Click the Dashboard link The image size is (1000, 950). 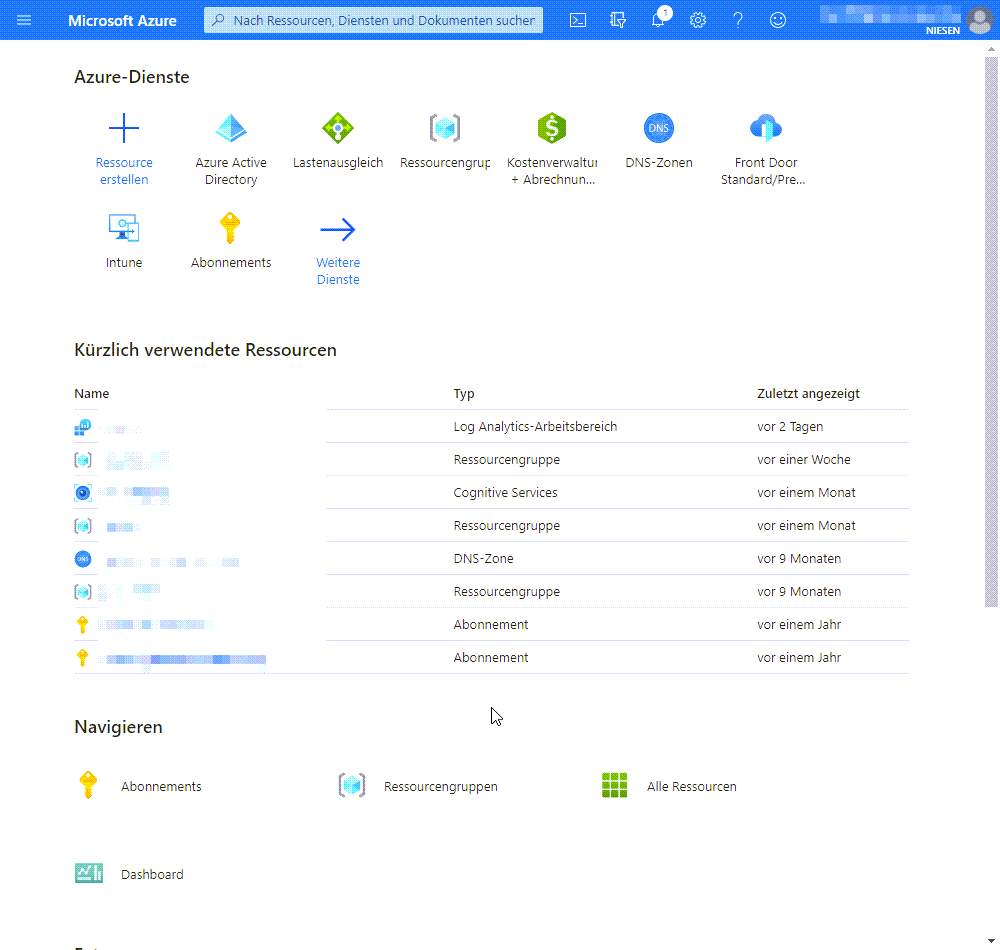[152, 875]
